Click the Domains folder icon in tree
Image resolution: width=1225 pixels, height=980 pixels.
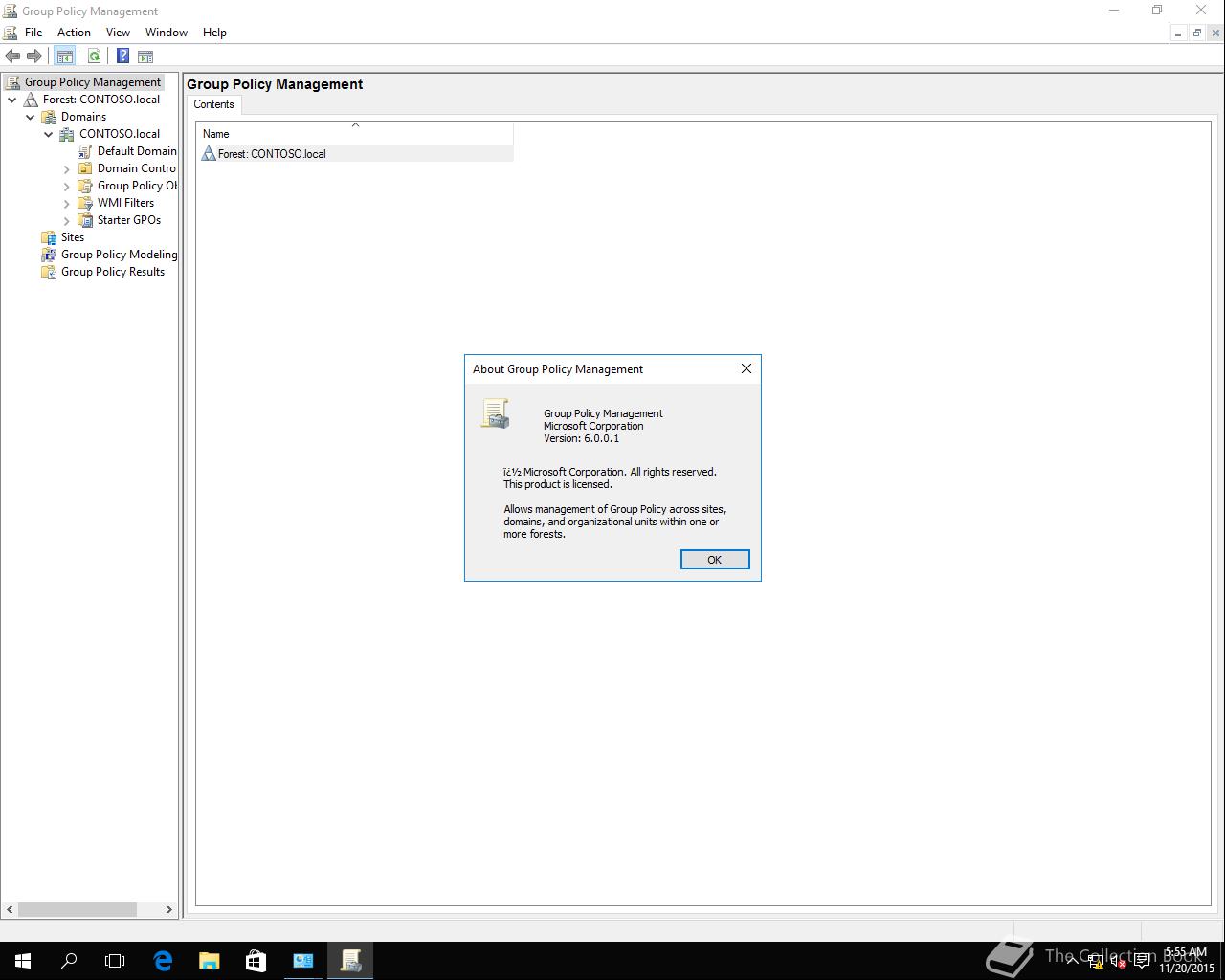point(49,117)
